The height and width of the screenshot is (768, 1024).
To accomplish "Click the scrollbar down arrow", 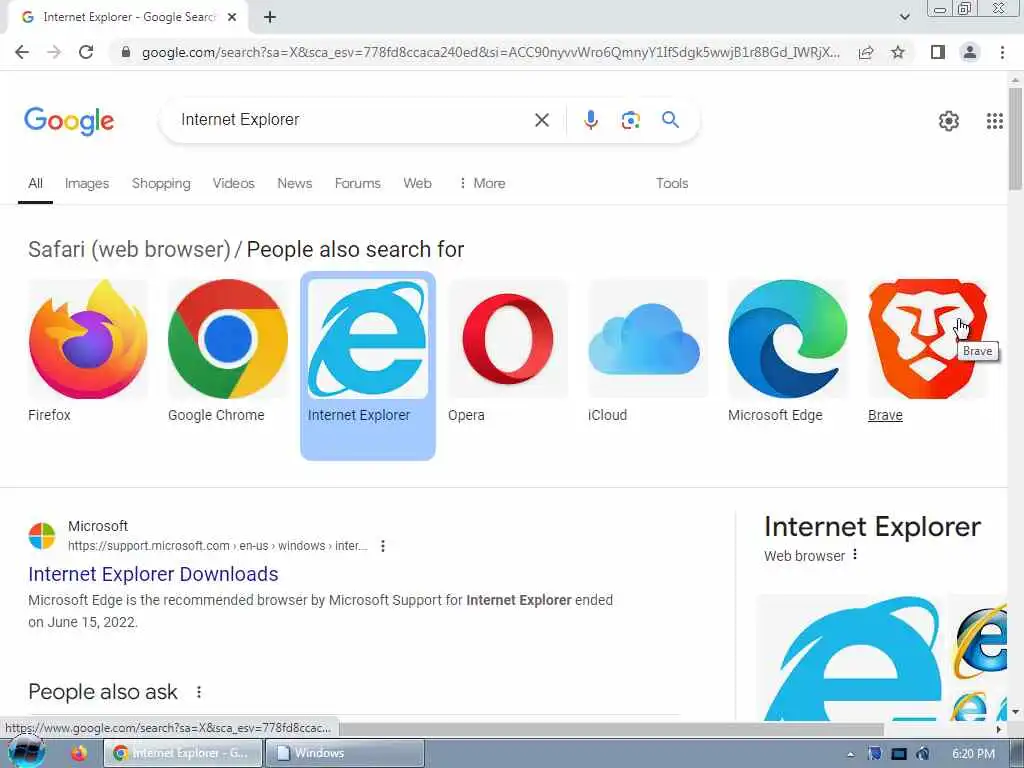I will click(x=1015, y=712).
